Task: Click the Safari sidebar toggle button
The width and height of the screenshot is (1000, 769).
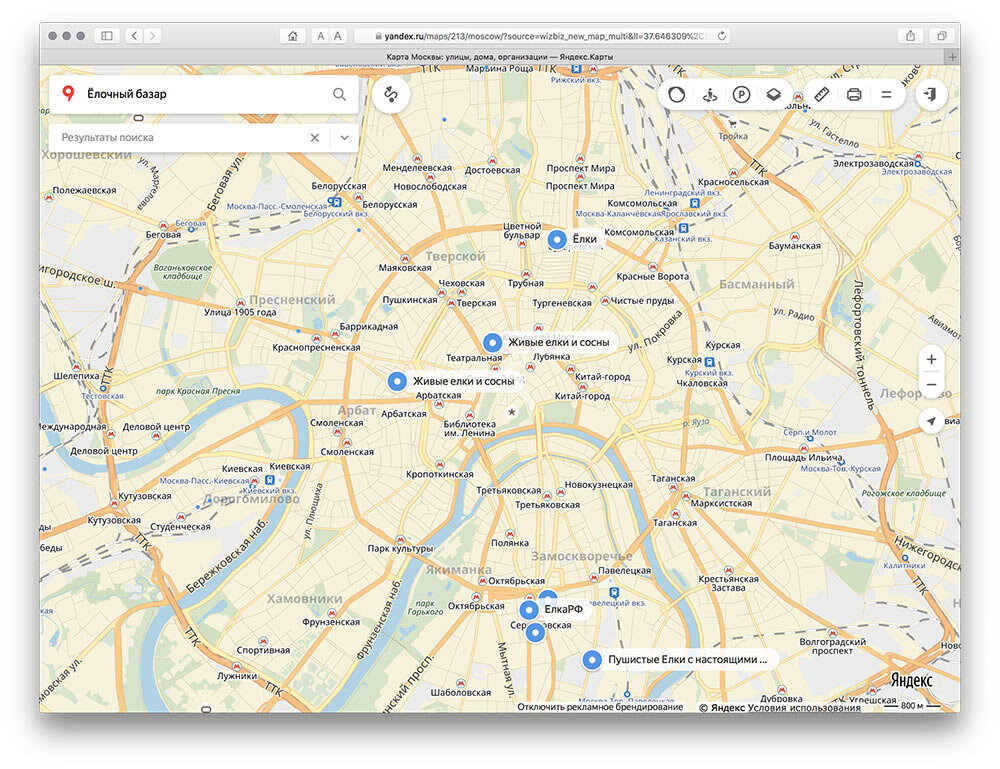Action: point(107,36)
